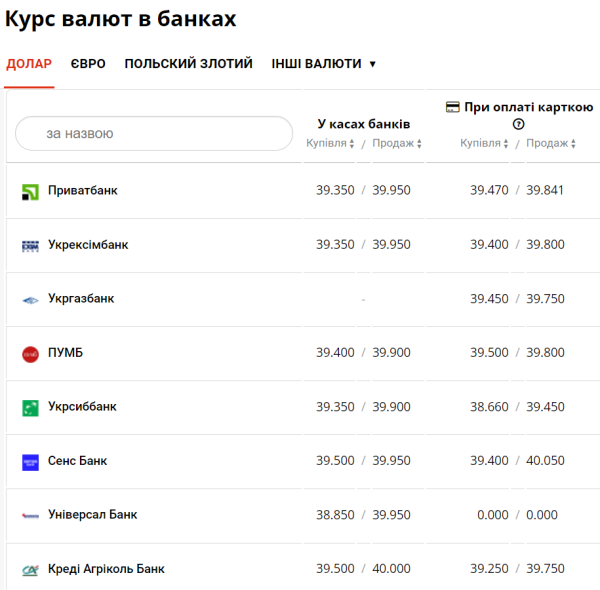Open the Укрексімбанк link
This screenshot has width=600, height=590.
[x=88, y=244]
